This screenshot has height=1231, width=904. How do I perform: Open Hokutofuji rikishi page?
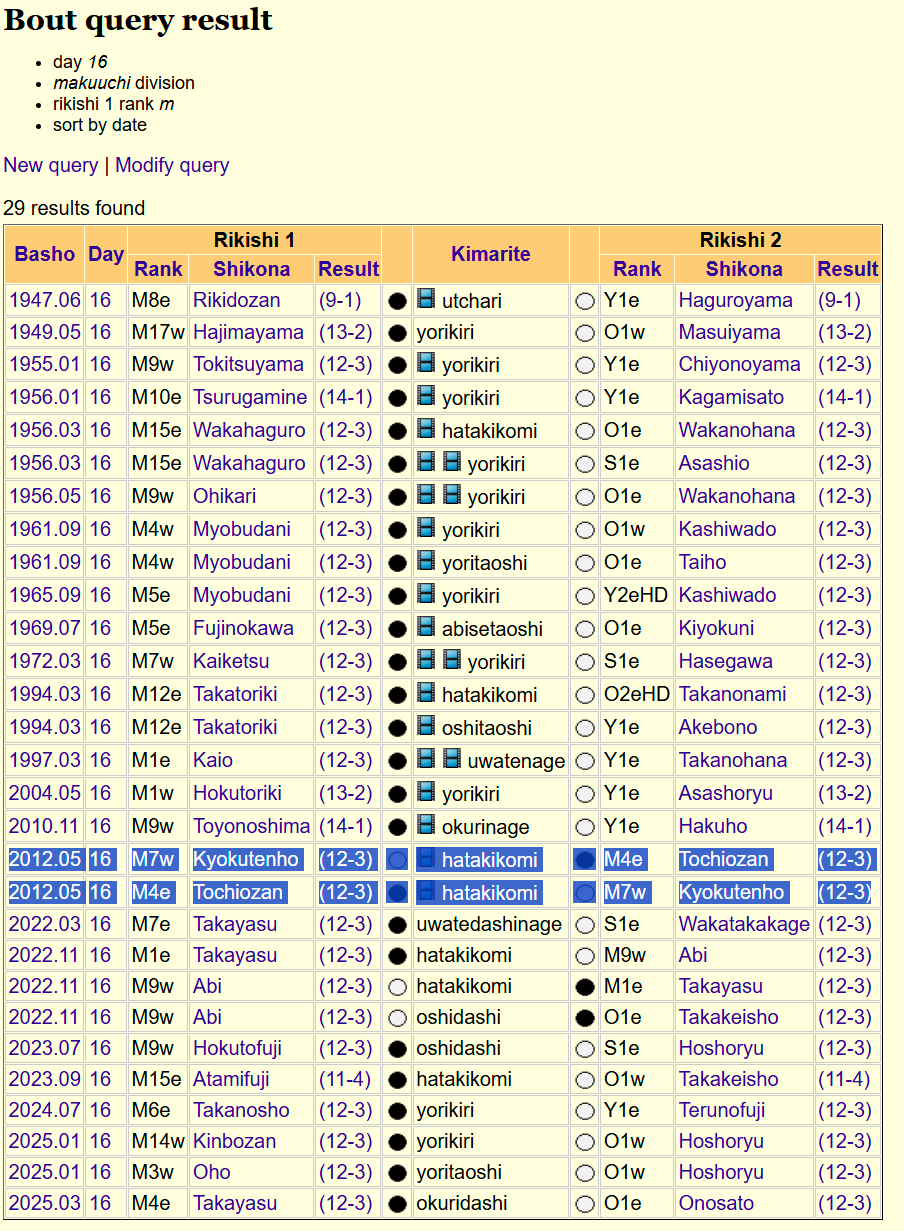click(238, 1048)
